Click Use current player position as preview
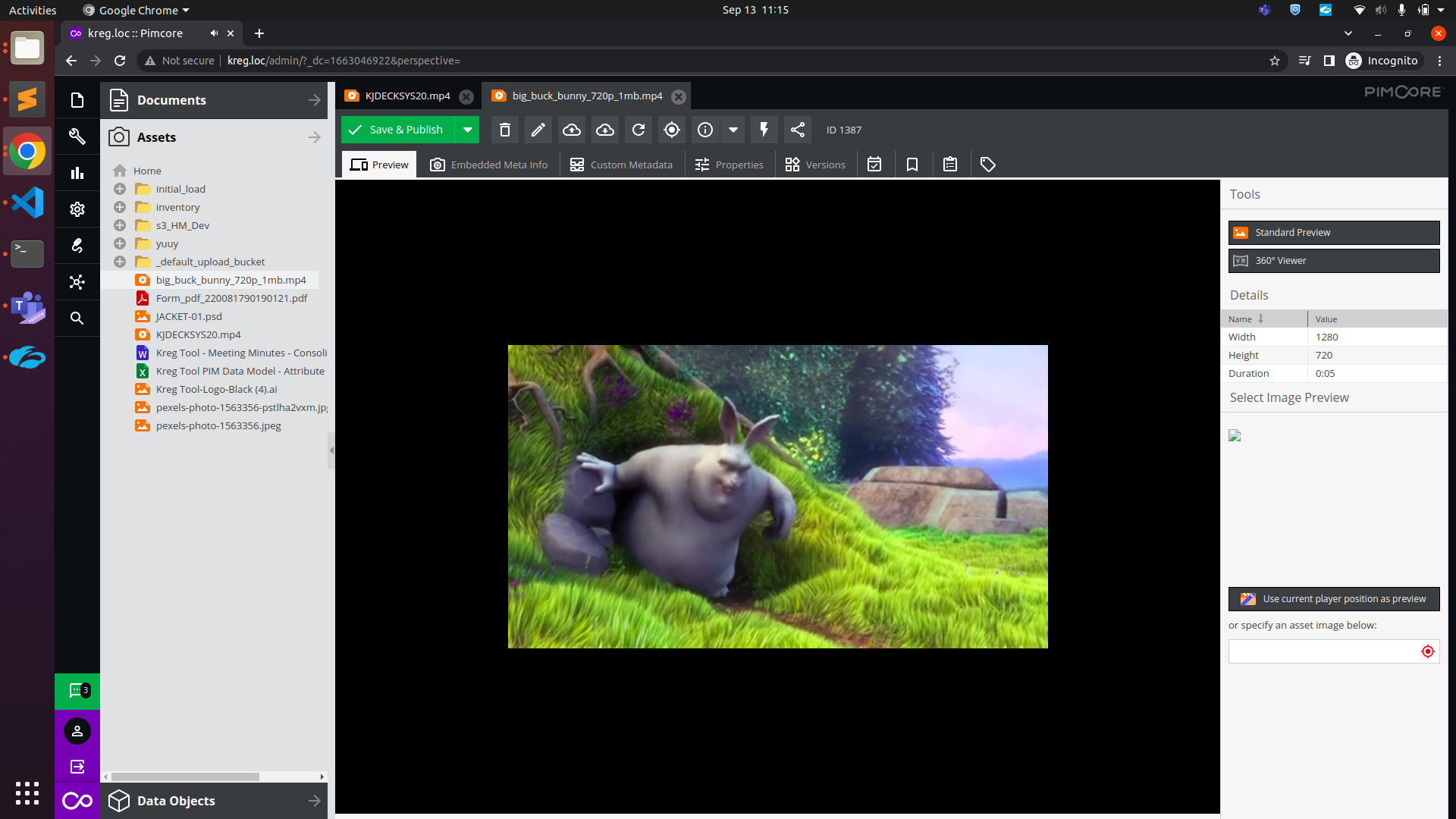 (x=1333, y=598)
